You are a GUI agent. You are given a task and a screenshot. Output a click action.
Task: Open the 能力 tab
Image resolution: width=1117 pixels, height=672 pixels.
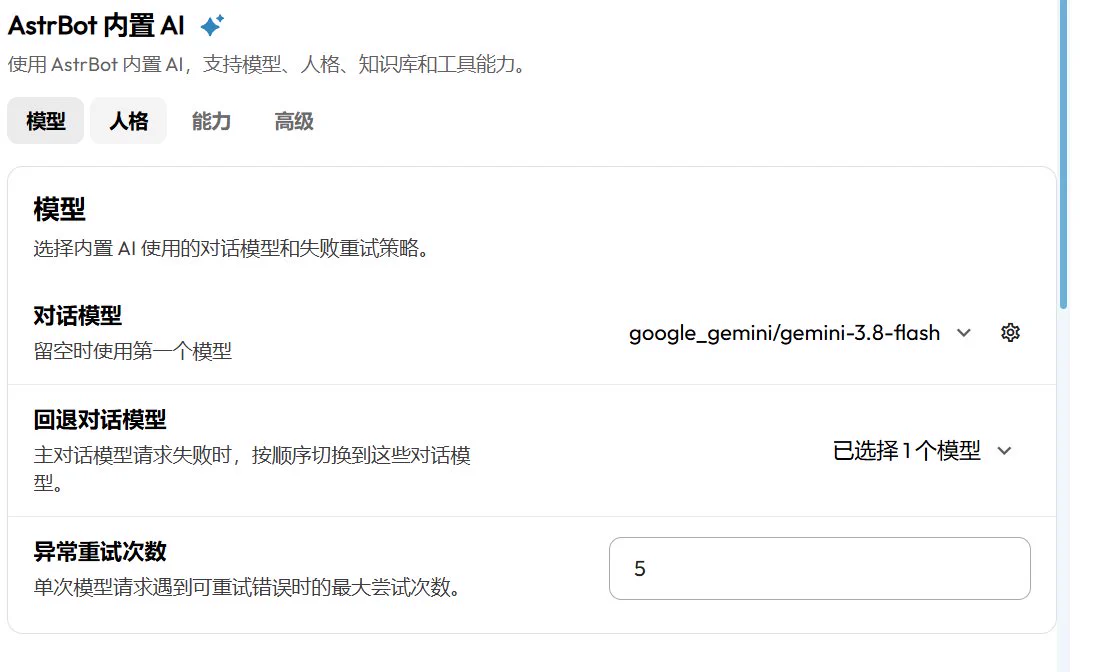(x=211, y=121)
